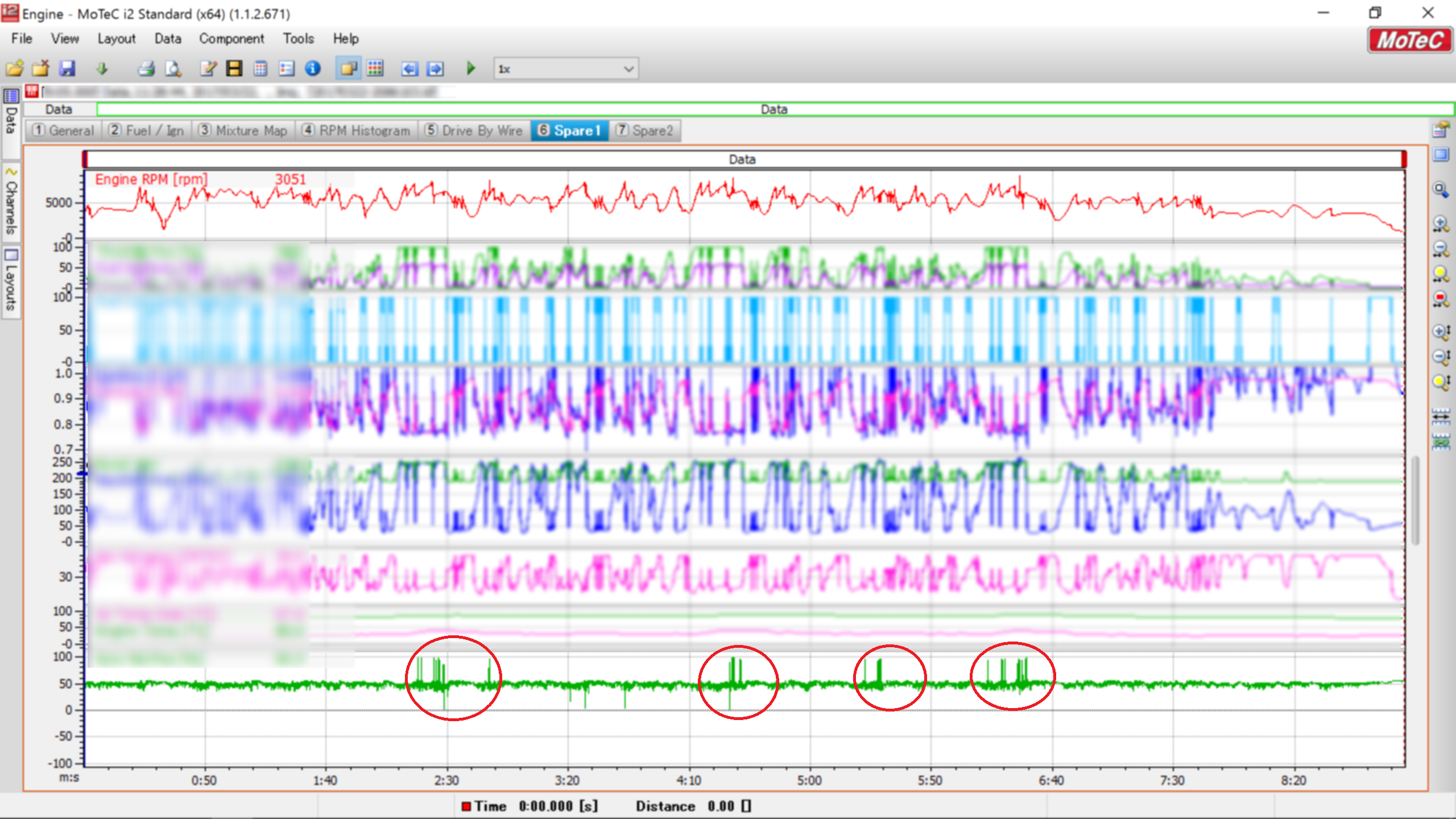
Task: Click the Print icon in toolbar
Action: pos(146,69)
